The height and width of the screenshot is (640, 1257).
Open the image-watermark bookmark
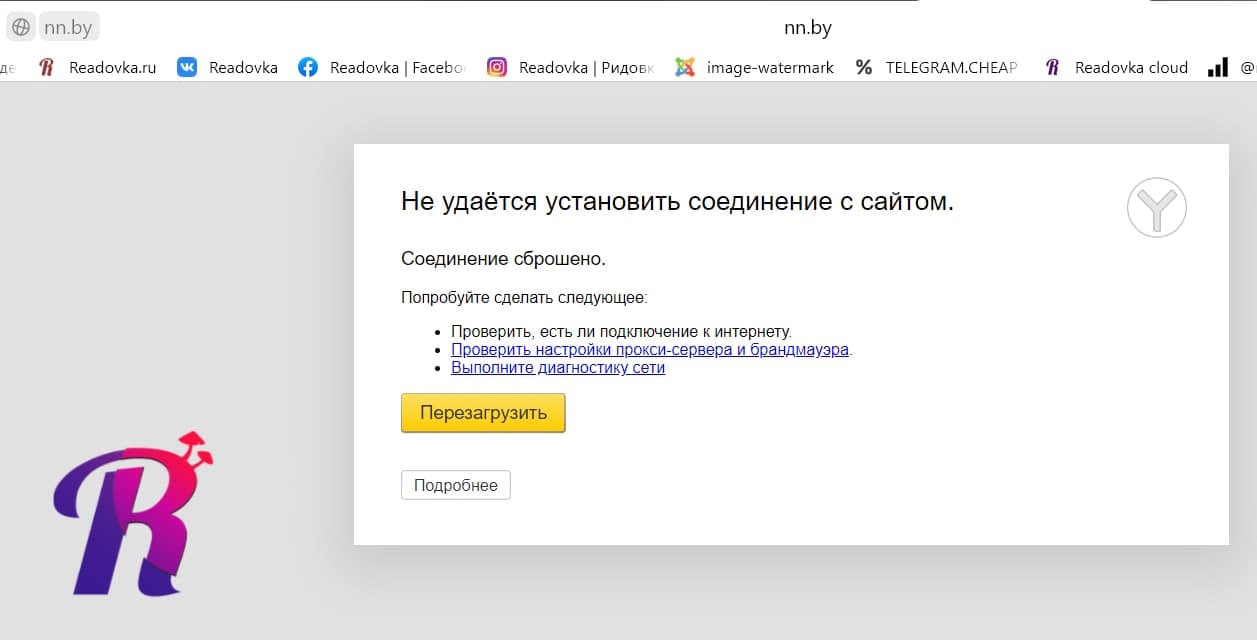pyautogui.click(x=754, y=68)
